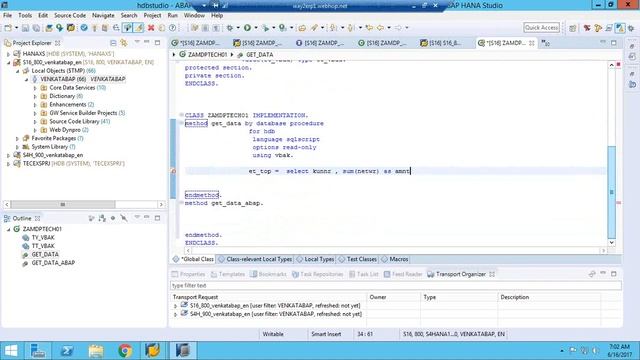The image size is (640, 360).
Task: Select GET_DATA_ABAP in the Outline
Action: [x=53, y=263]
